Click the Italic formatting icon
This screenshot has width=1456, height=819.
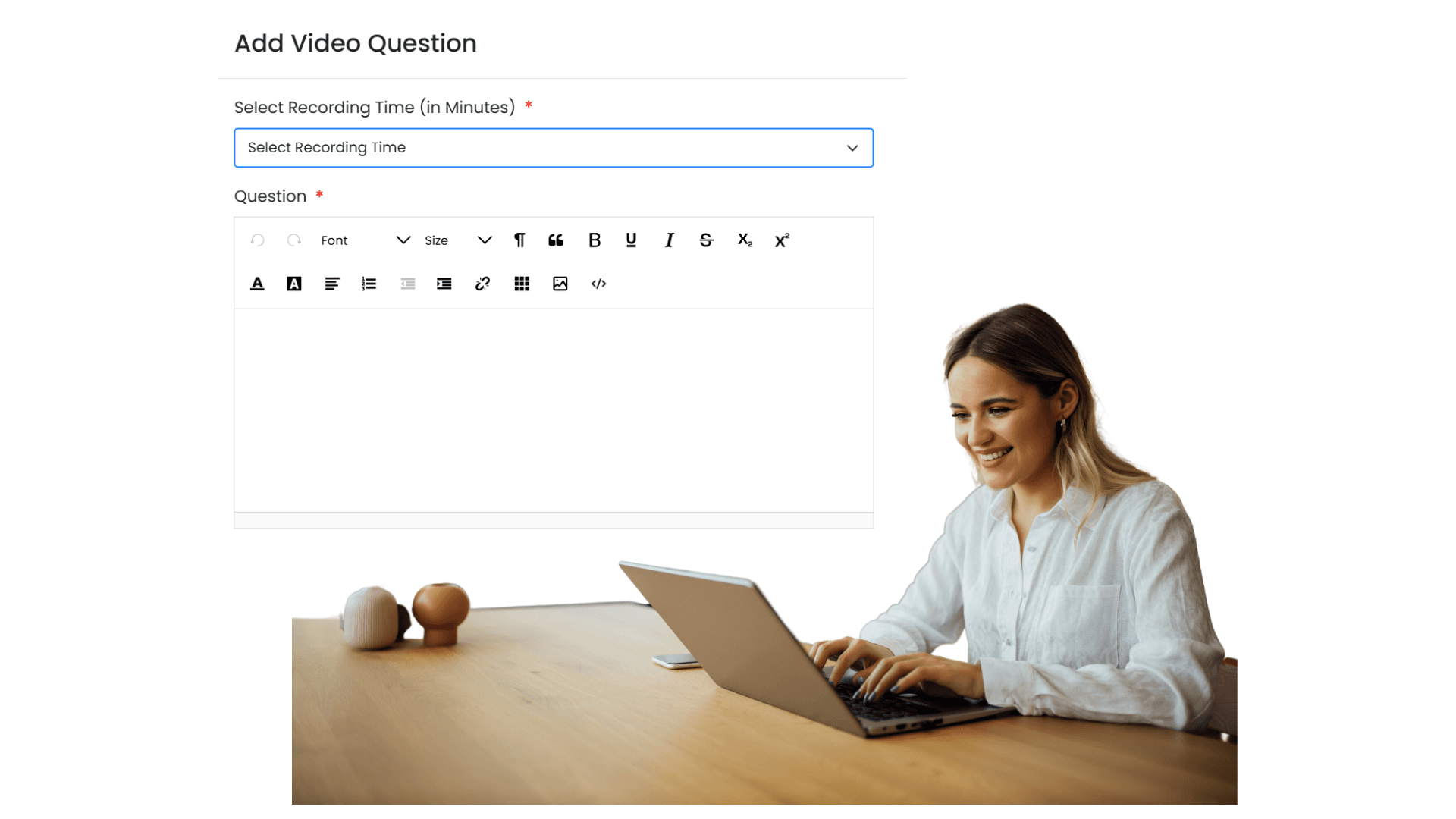point(668,240)
